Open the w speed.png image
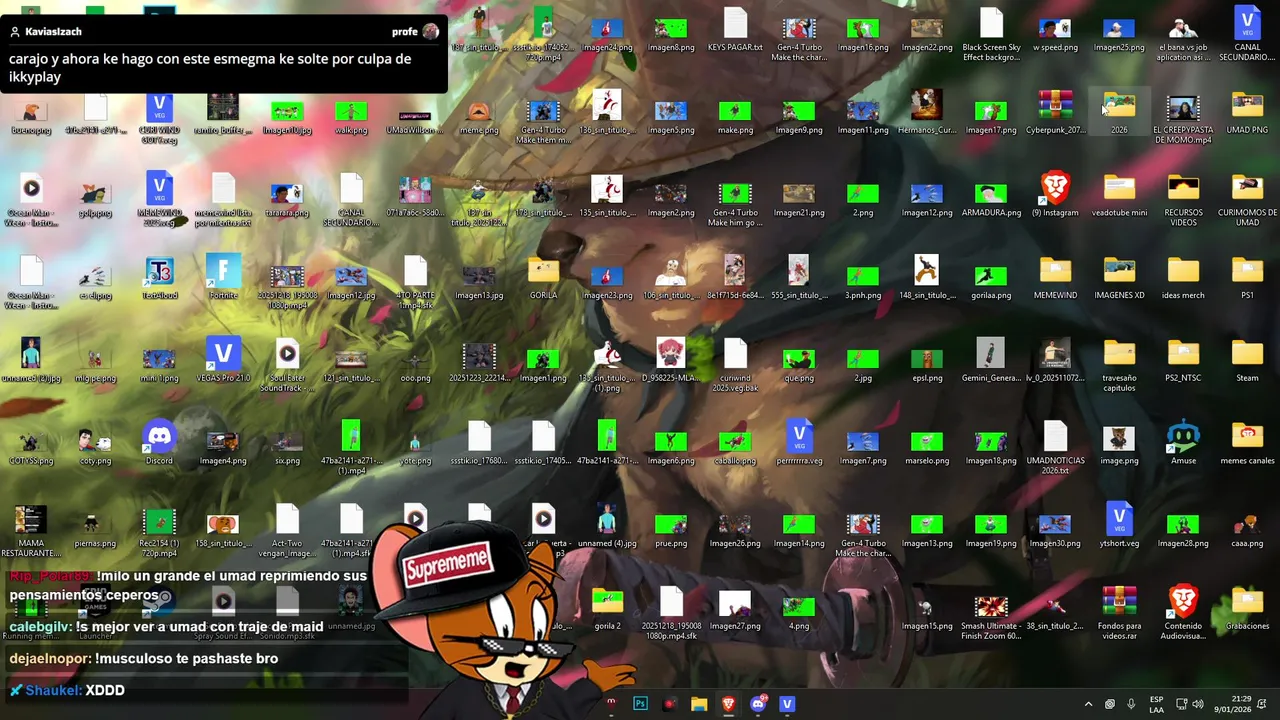 click(1055, 29)
